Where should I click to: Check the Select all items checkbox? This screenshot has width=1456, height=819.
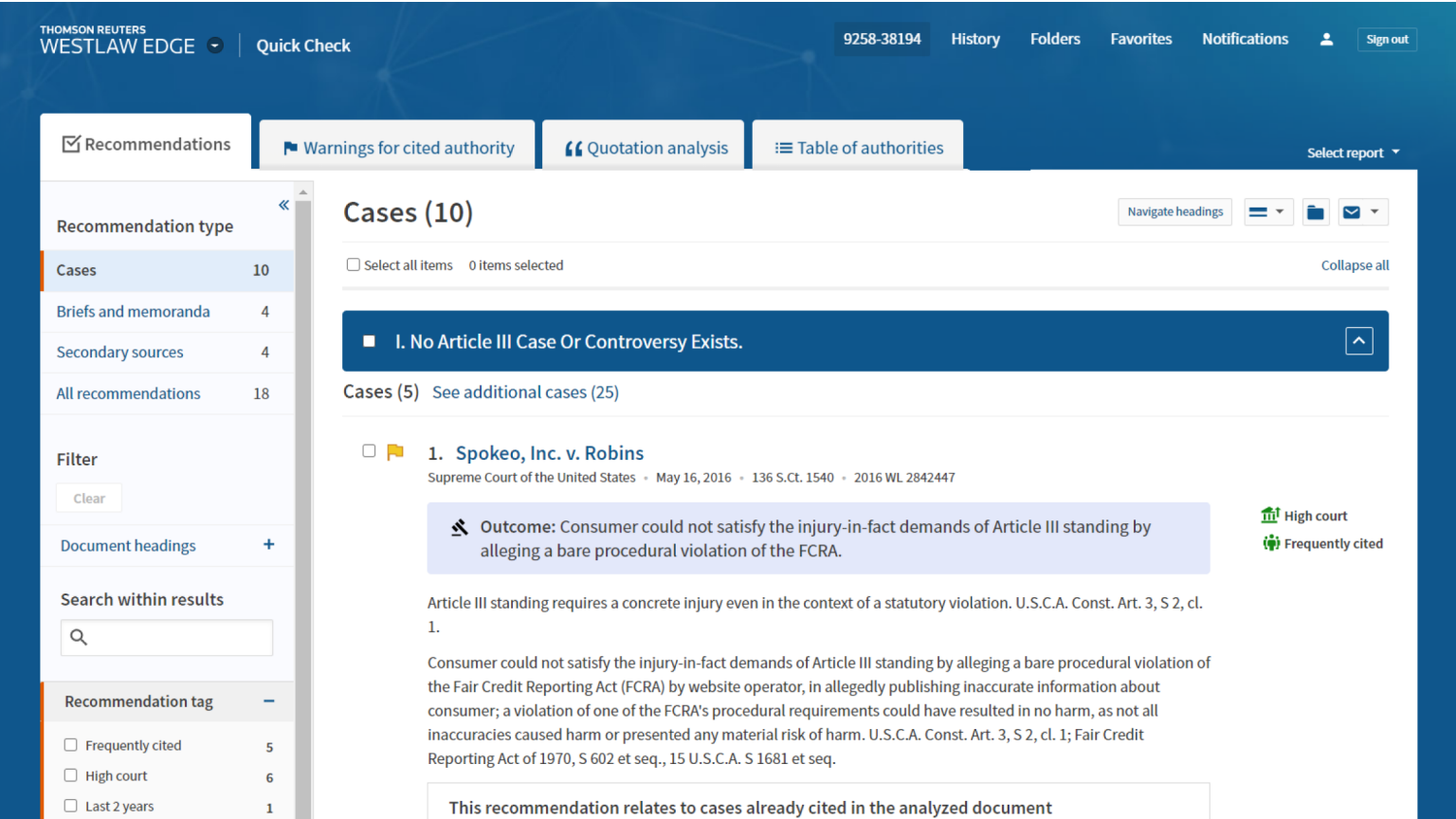pos(354,265)
